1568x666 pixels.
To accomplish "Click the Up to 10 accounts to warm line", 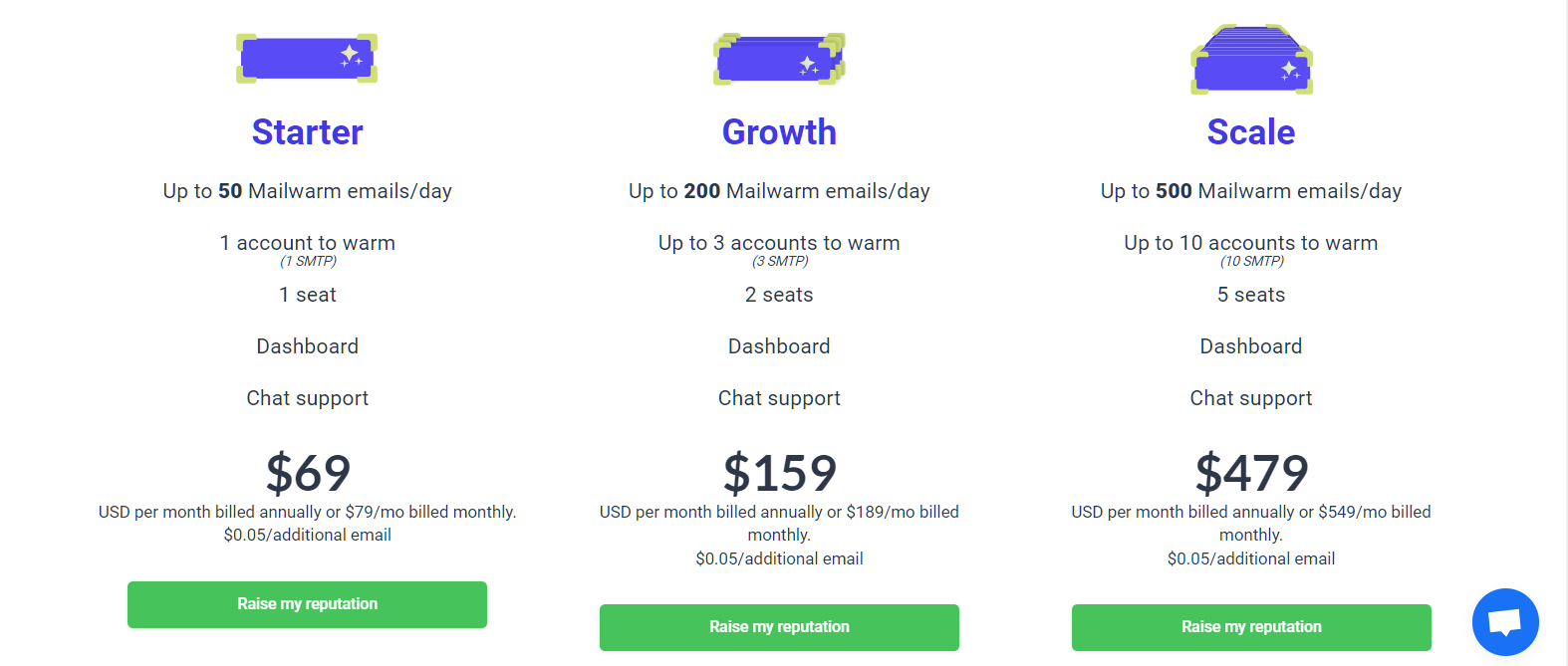I will pyautogui.click(x=1251, y=243).
